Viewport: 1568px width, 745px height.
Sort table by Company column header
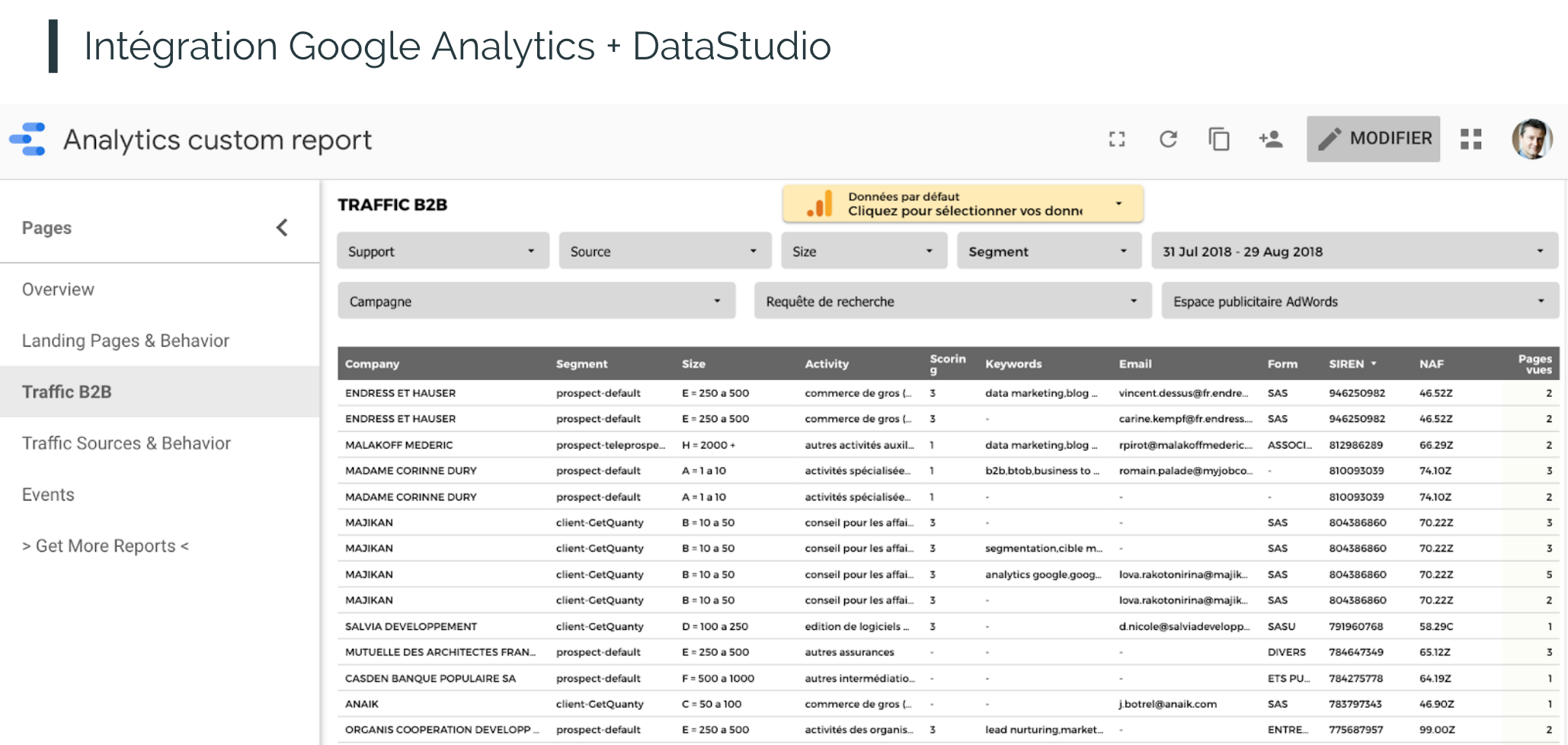coord(372,364)
